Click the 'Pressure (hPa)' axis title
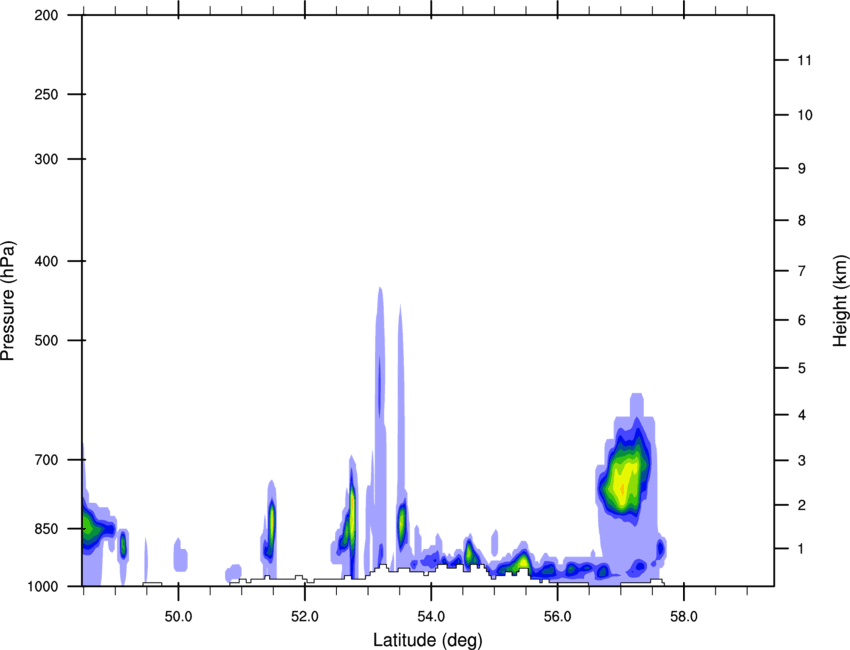The height and width of the screenshot is (650, 850). tap(8, 301)
